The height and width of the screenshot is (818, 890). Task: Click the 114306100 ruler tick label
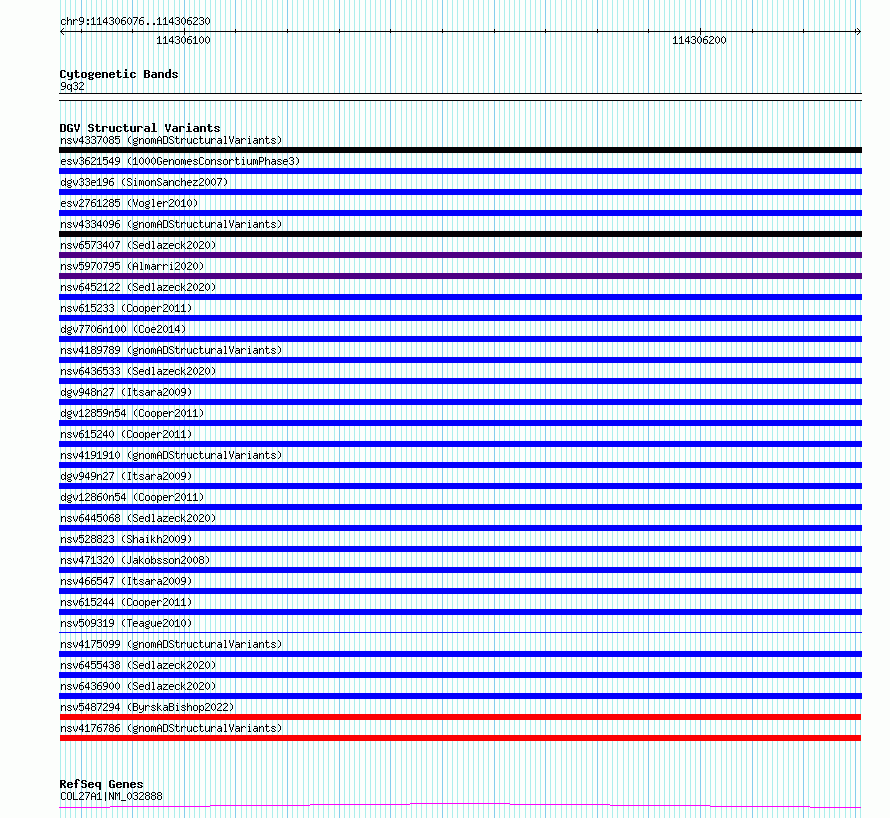(x=183, y=40)
